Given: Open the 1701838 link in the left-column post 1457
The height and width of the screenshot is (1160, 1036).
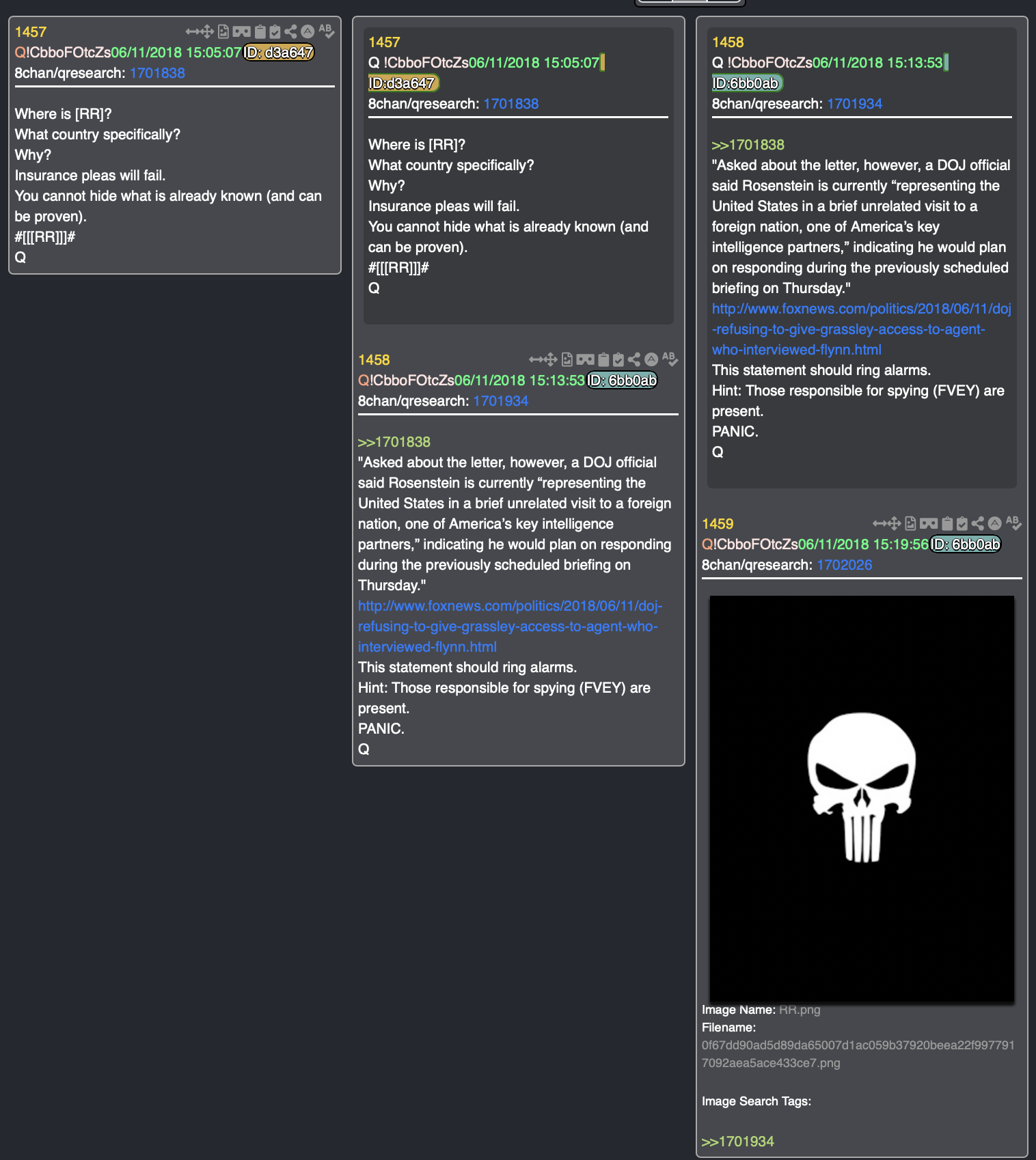Looking at the screenshot, I should [x=157, y=73].
